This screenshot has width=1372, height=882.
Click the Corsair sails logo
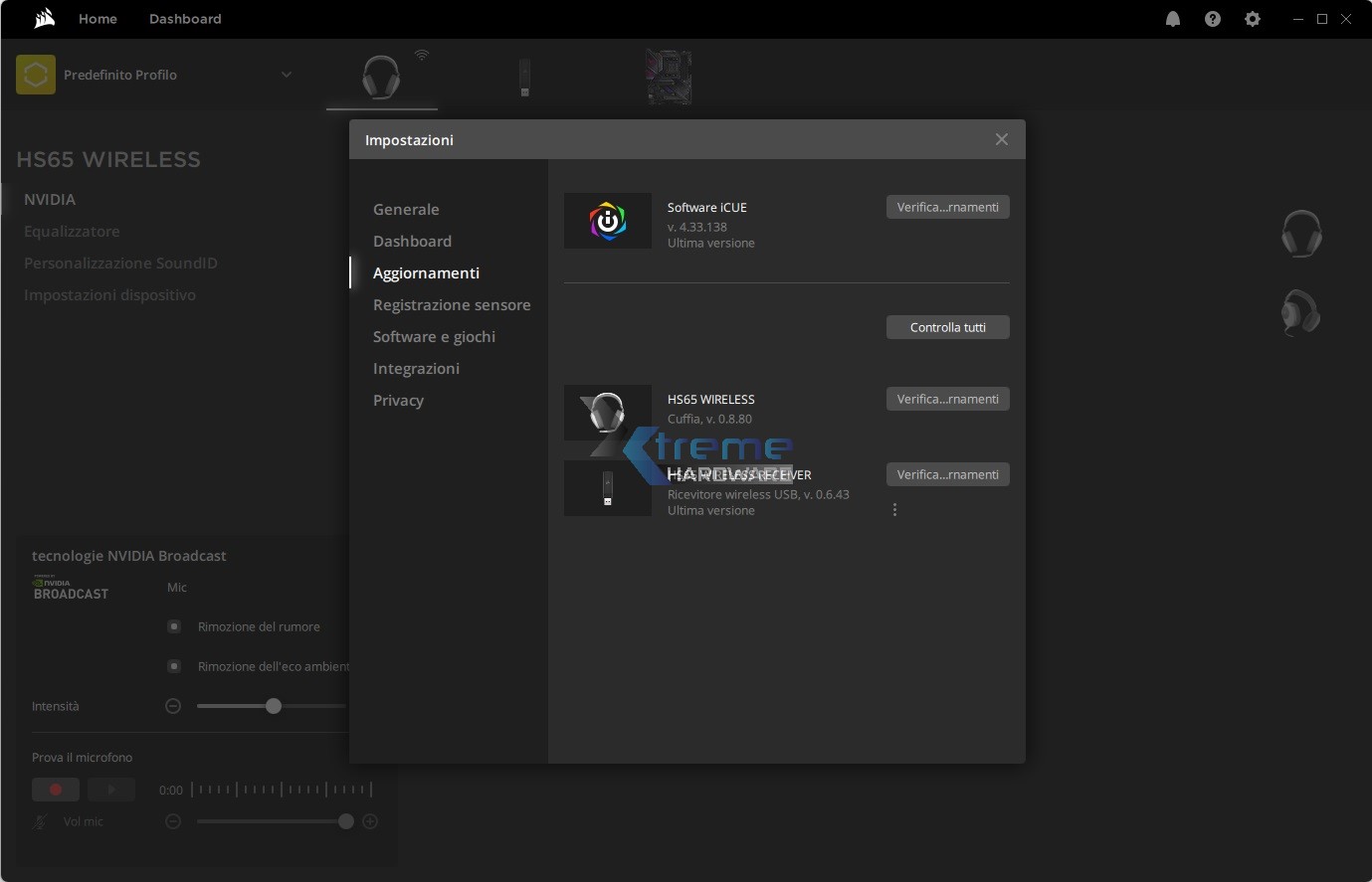pos(44,19)
